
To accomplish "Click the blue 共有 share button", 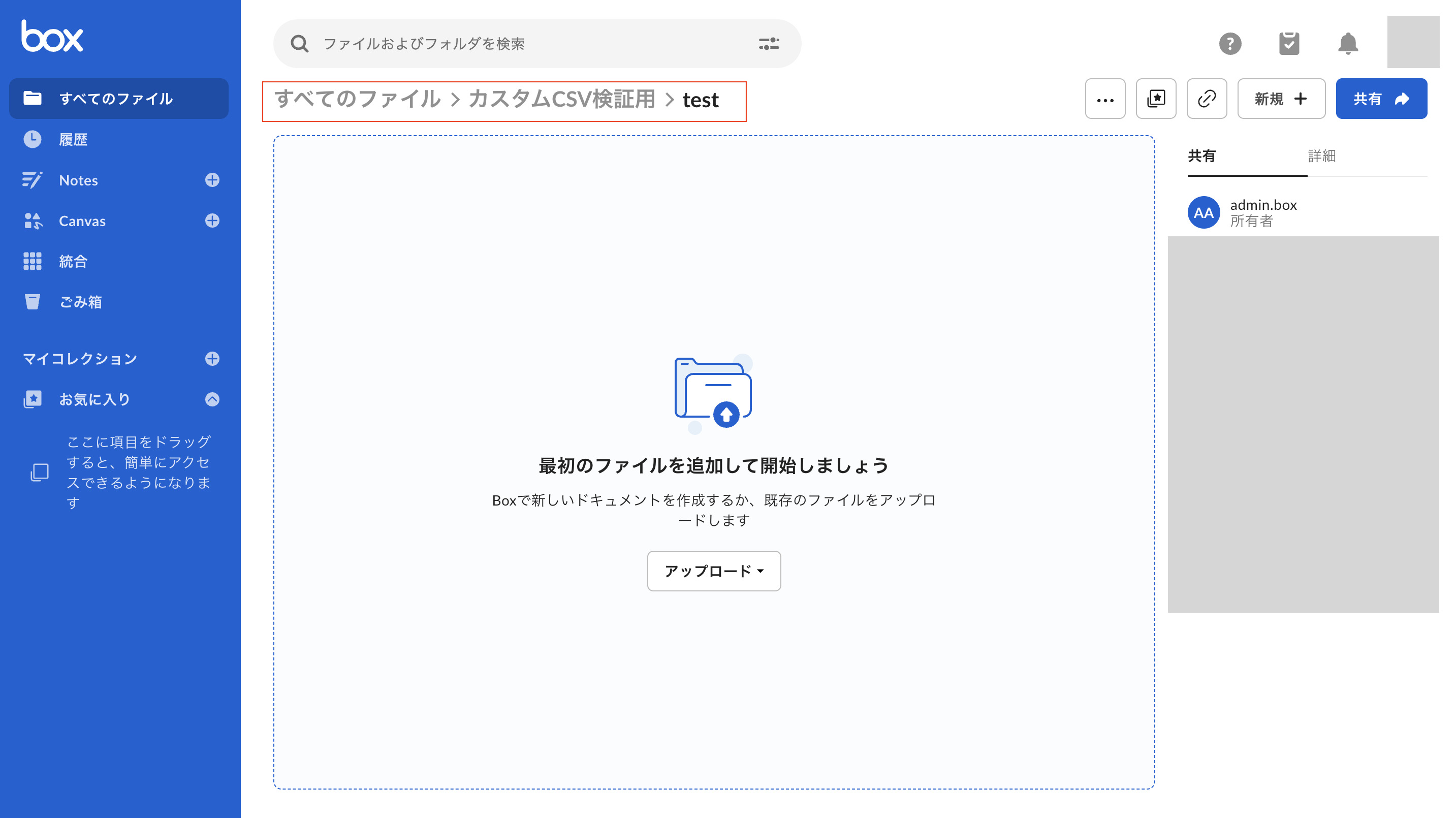I will (x=1381, y=99).
